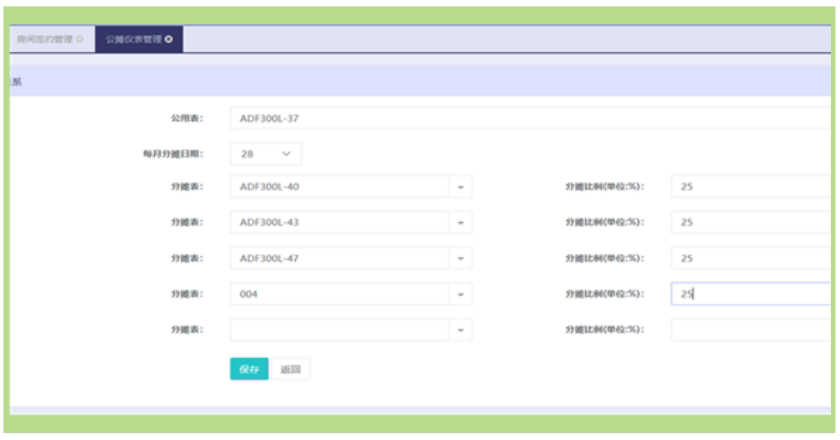Image resolution: width=840 pixels, height=440 pixels.
Task: Click the empty 分摊表 selection box
Action: [x=340, y=330]
